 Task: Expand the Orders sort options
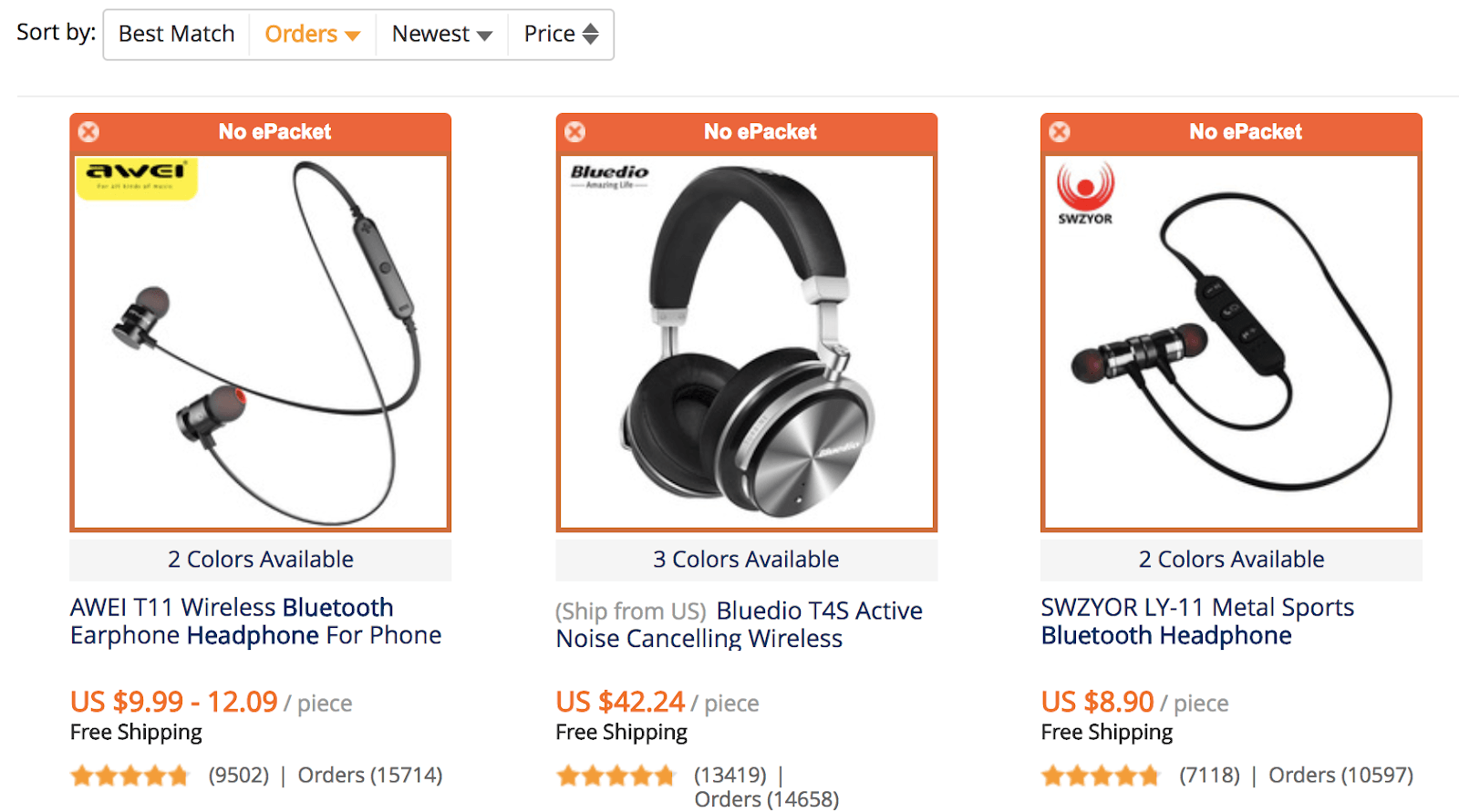pos(312,34)
